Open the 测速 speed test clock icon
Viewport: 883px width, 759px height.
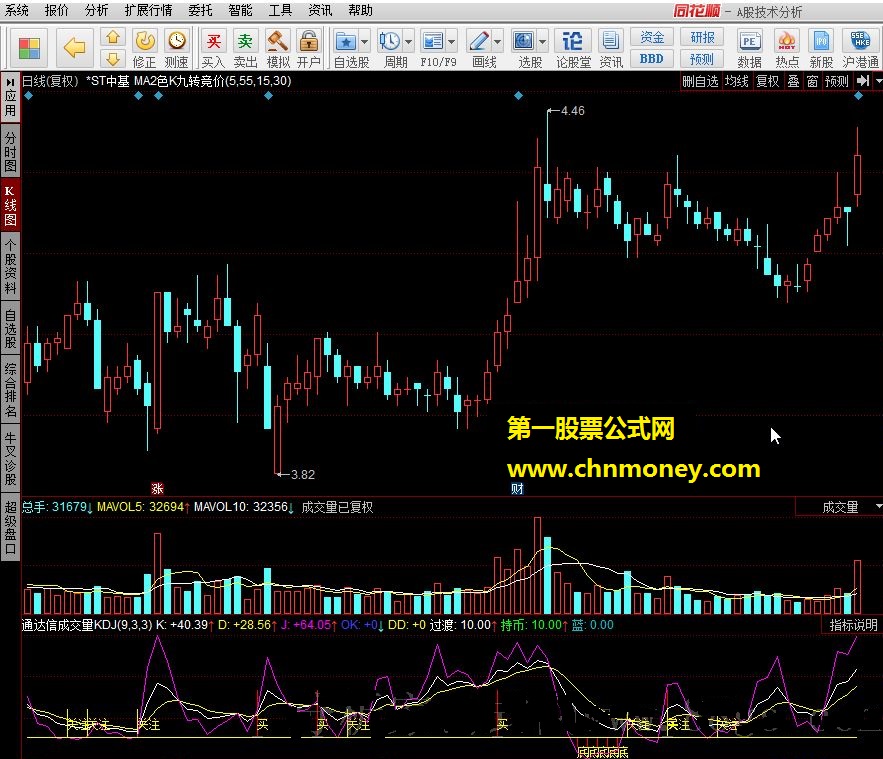177,41
